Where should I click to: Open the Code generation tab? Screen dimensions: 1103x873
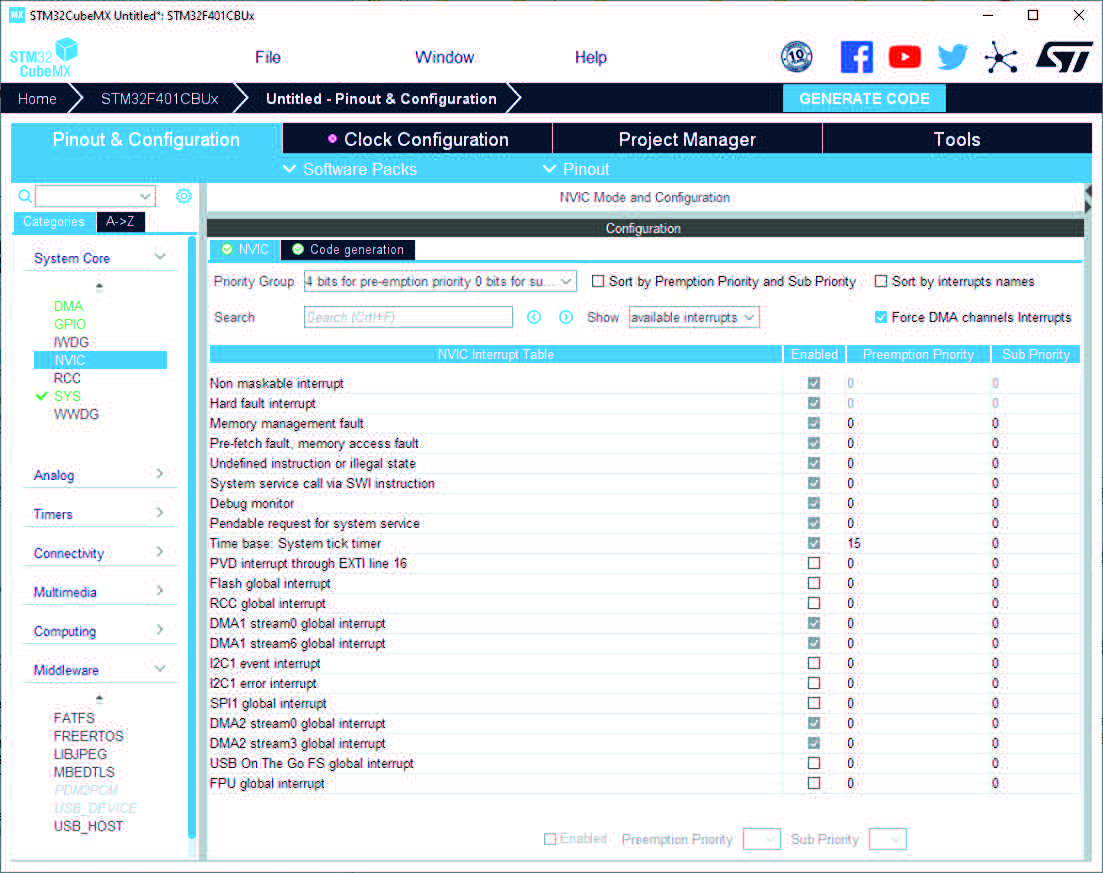pyautogui.click(x=348, y=250)
